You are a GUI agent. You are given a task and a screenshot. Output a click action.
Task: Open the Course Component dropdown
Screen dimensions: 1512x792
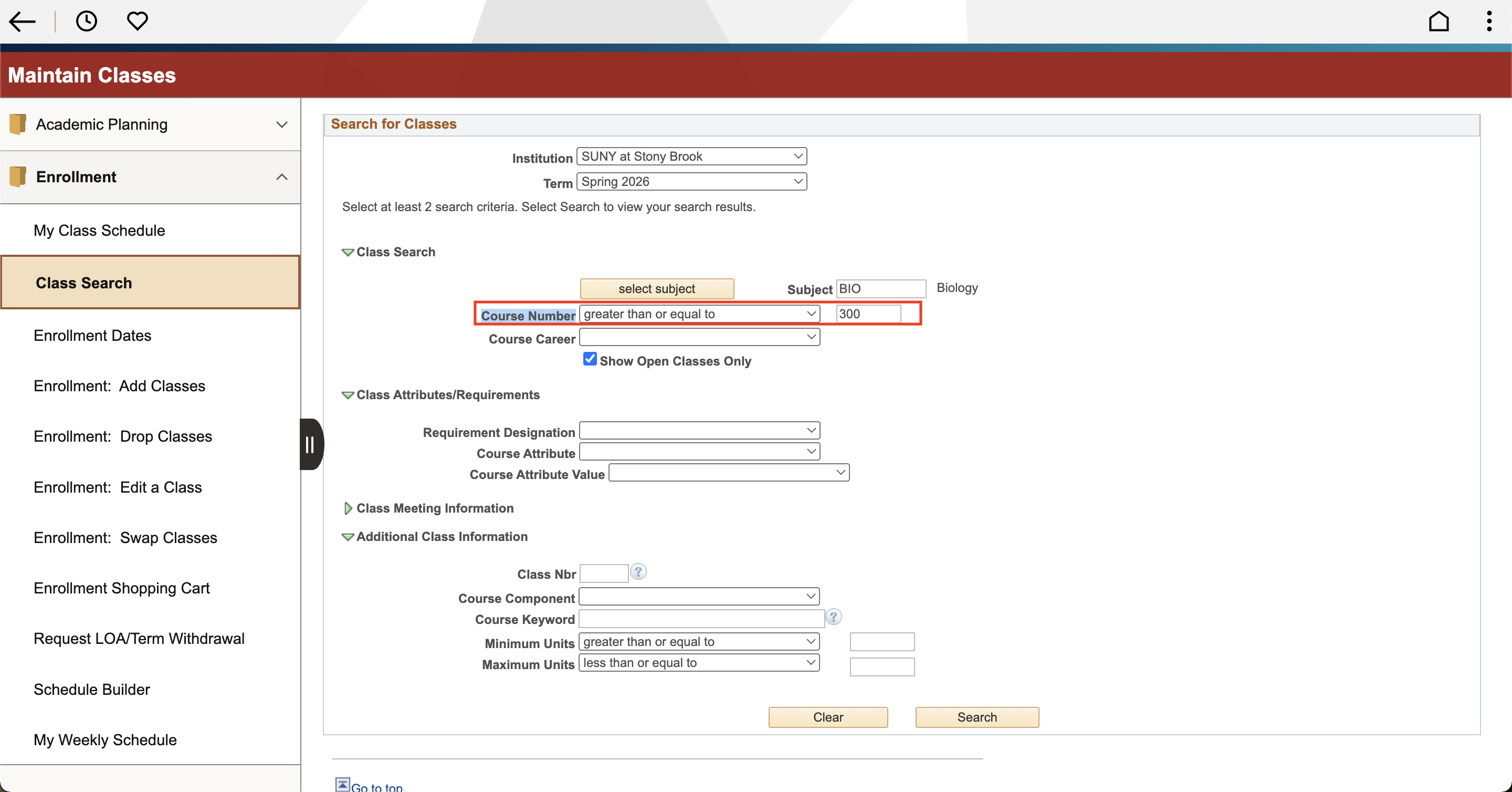(x=699, y=597)
